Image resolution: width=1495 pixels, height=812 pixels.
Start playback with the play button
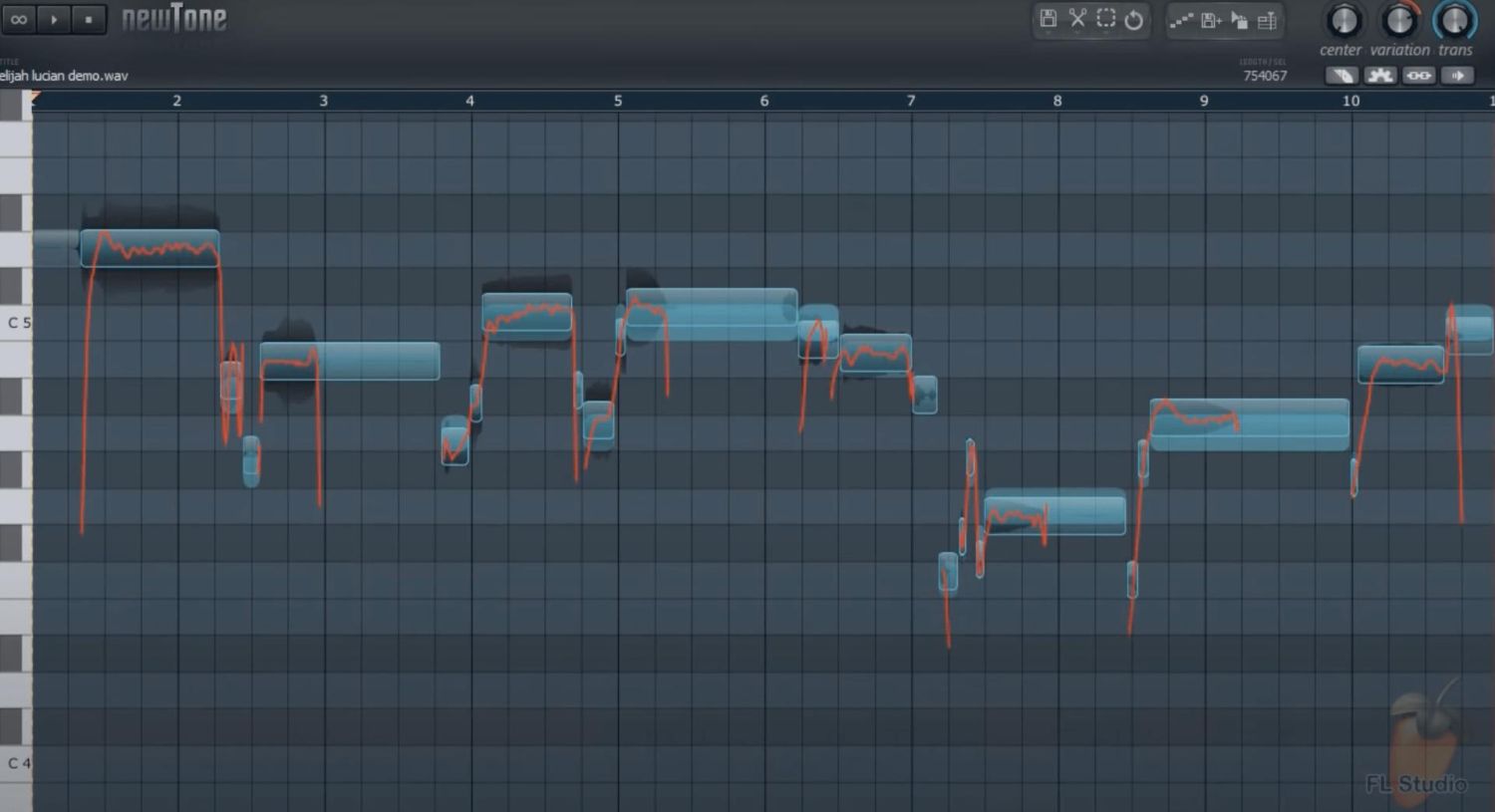[x=54, y=19]
